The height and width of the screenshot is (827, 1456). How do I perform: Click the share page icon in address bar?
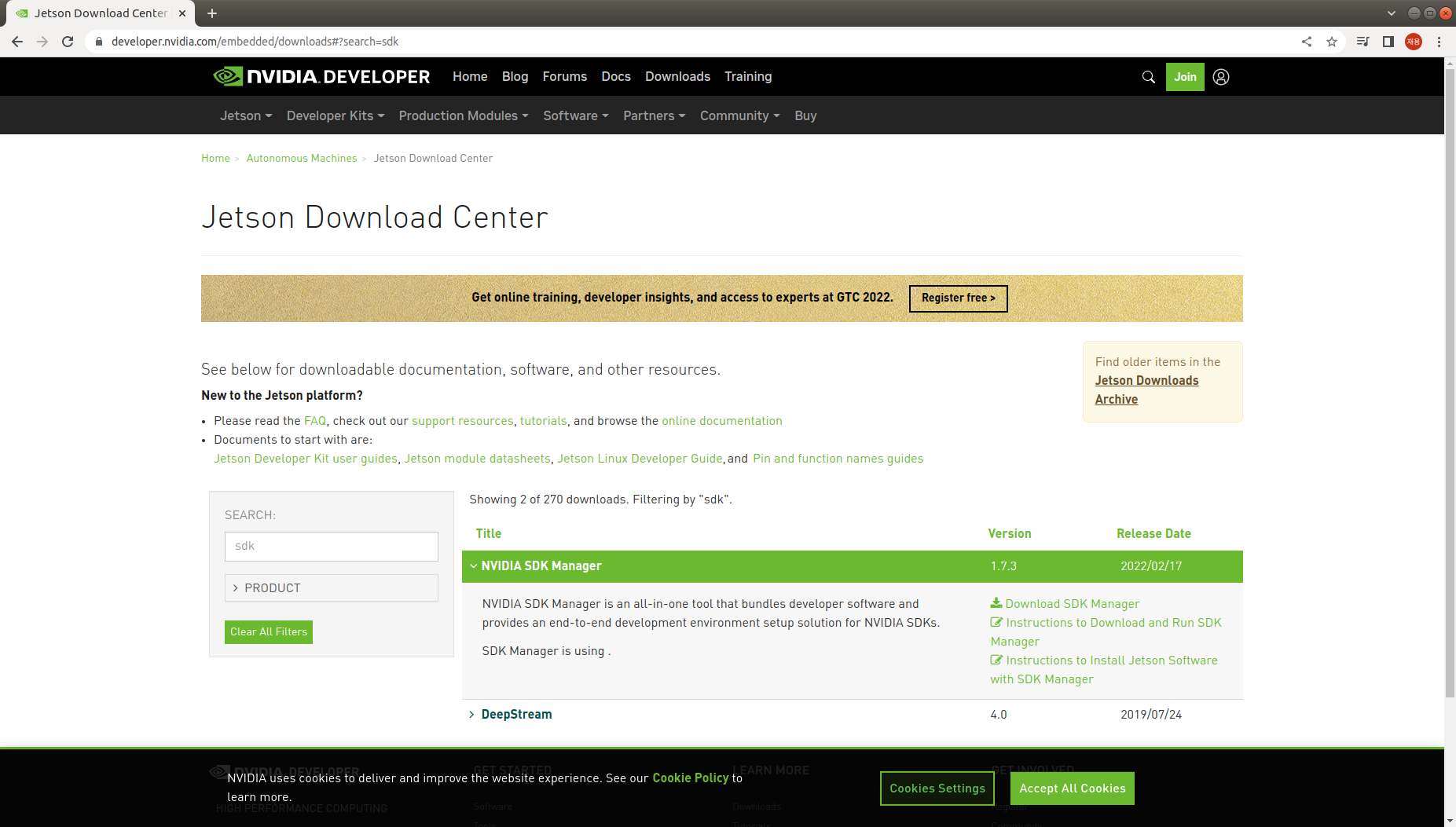(1307, 42)
